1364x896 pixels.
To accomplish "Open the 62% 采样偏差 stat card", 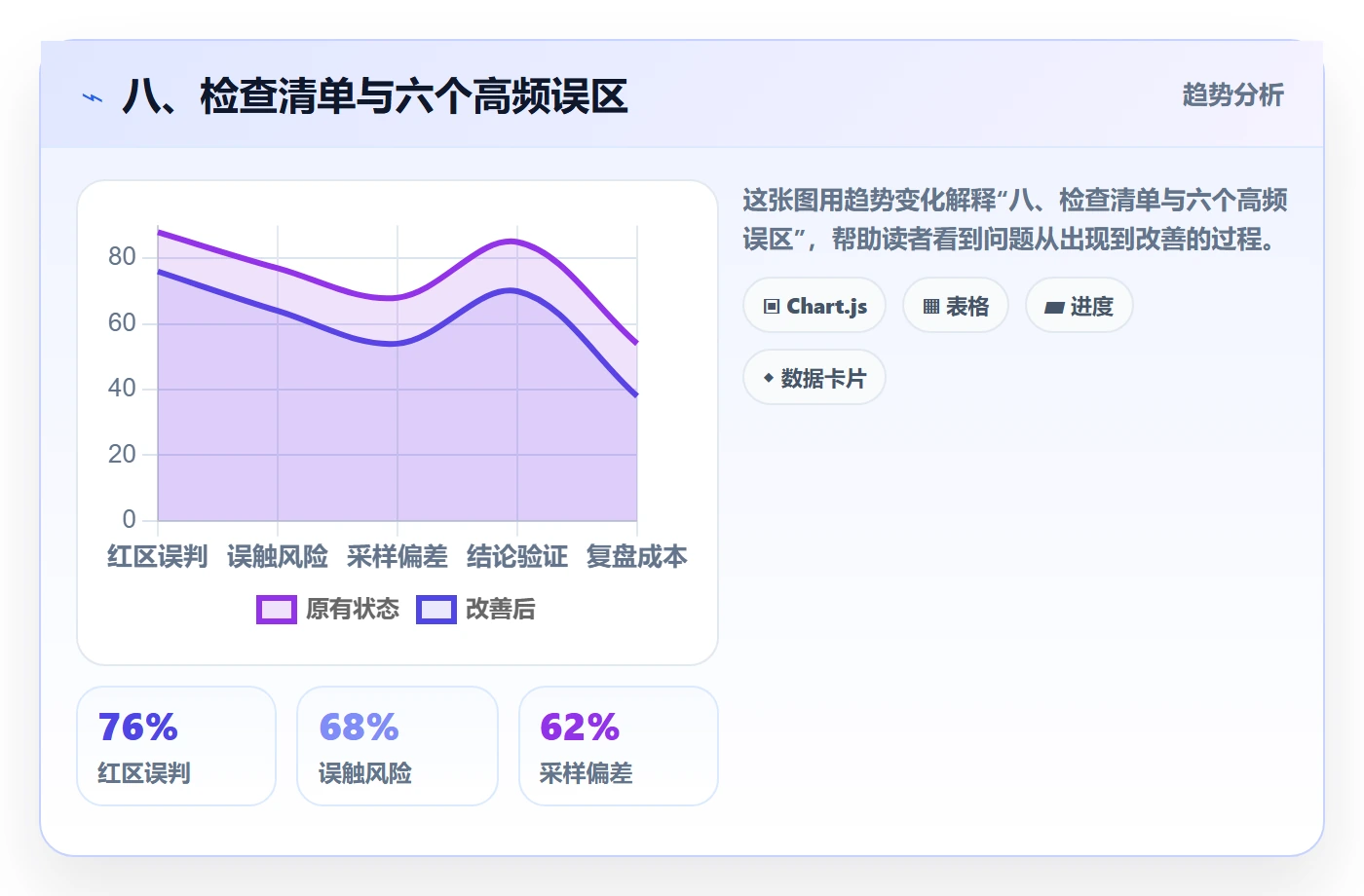I will 619,746.
